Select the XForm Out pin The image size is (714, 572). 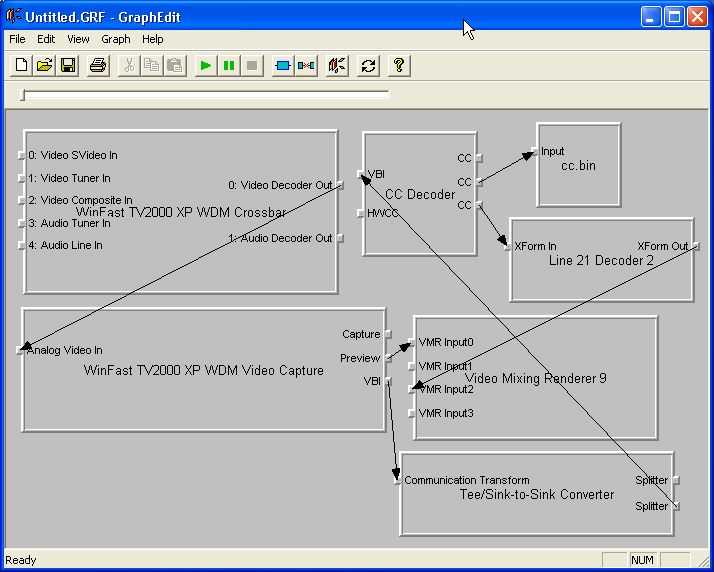pos(696,246)
